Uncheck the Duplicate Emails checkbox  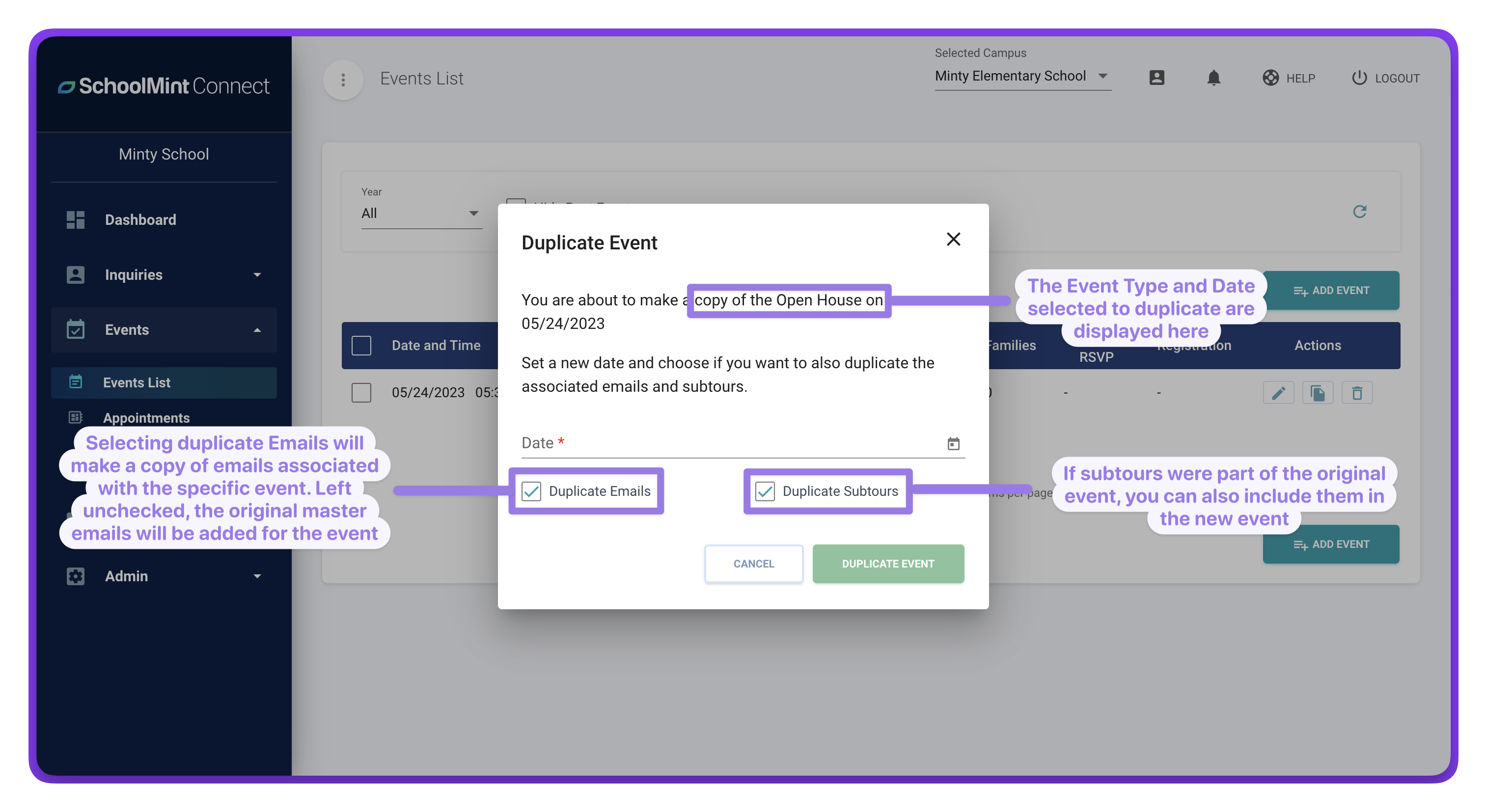(531, 491)
